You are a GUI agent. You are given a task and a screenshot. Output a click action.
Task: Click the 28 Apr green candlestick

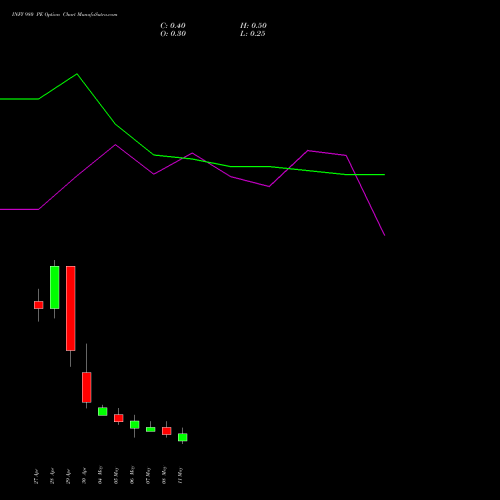[55, 287]
